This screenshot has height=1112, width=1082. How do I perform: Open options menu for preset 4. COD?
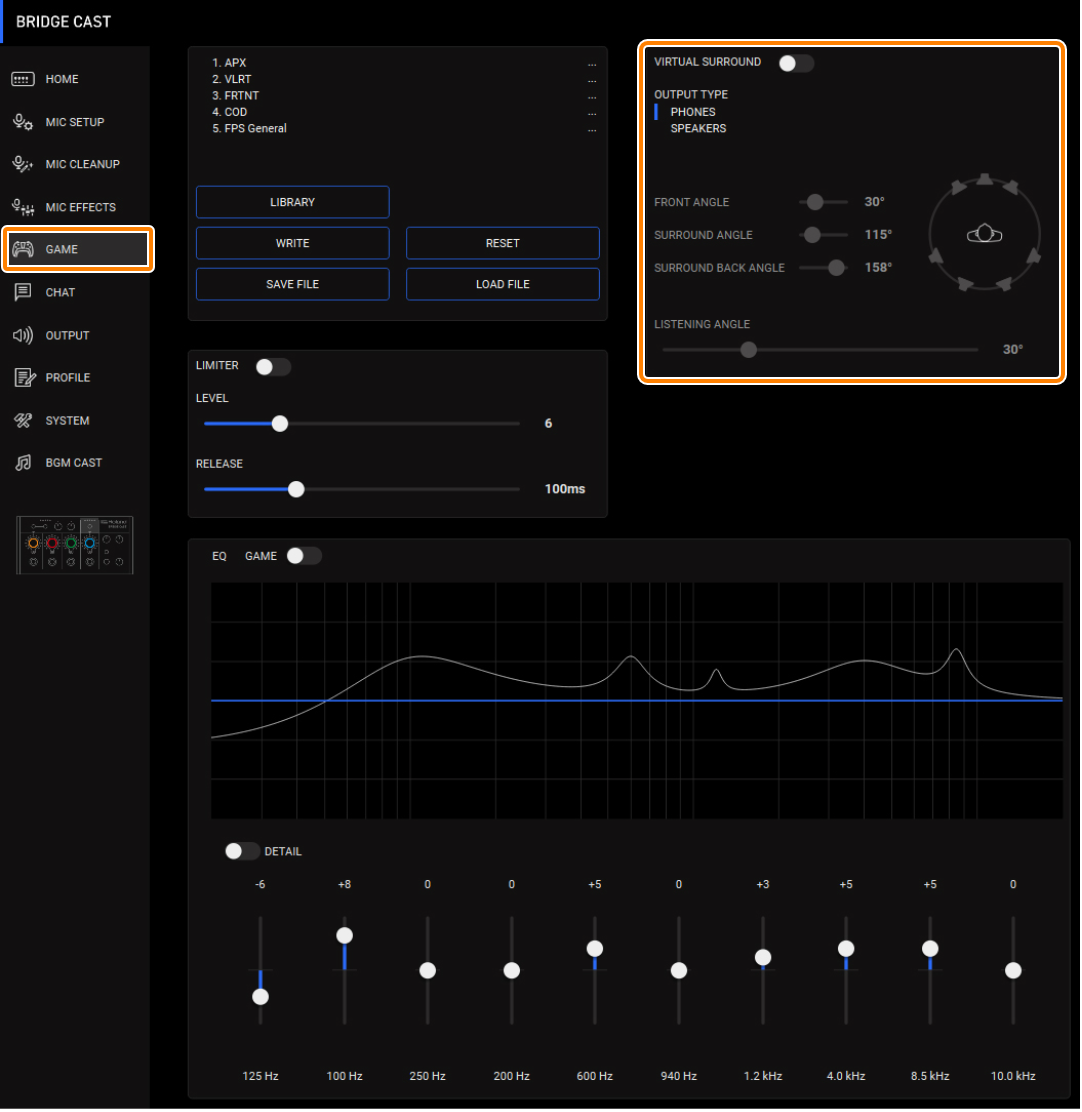(592, 113)
